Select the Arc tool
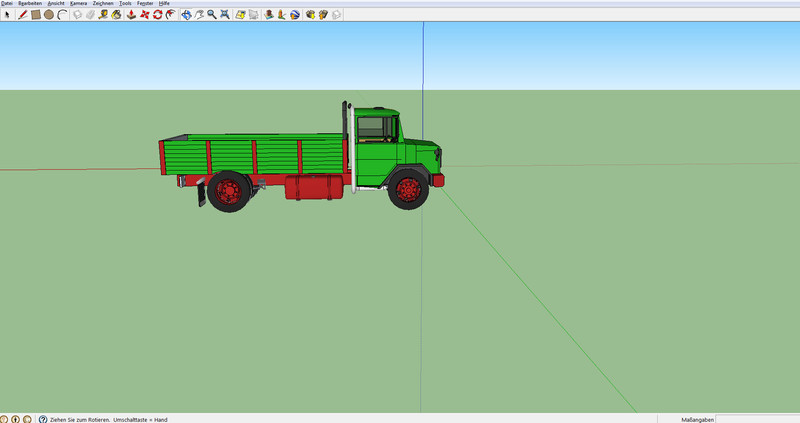This screenshot has width=800, height=423. [62, 15]
